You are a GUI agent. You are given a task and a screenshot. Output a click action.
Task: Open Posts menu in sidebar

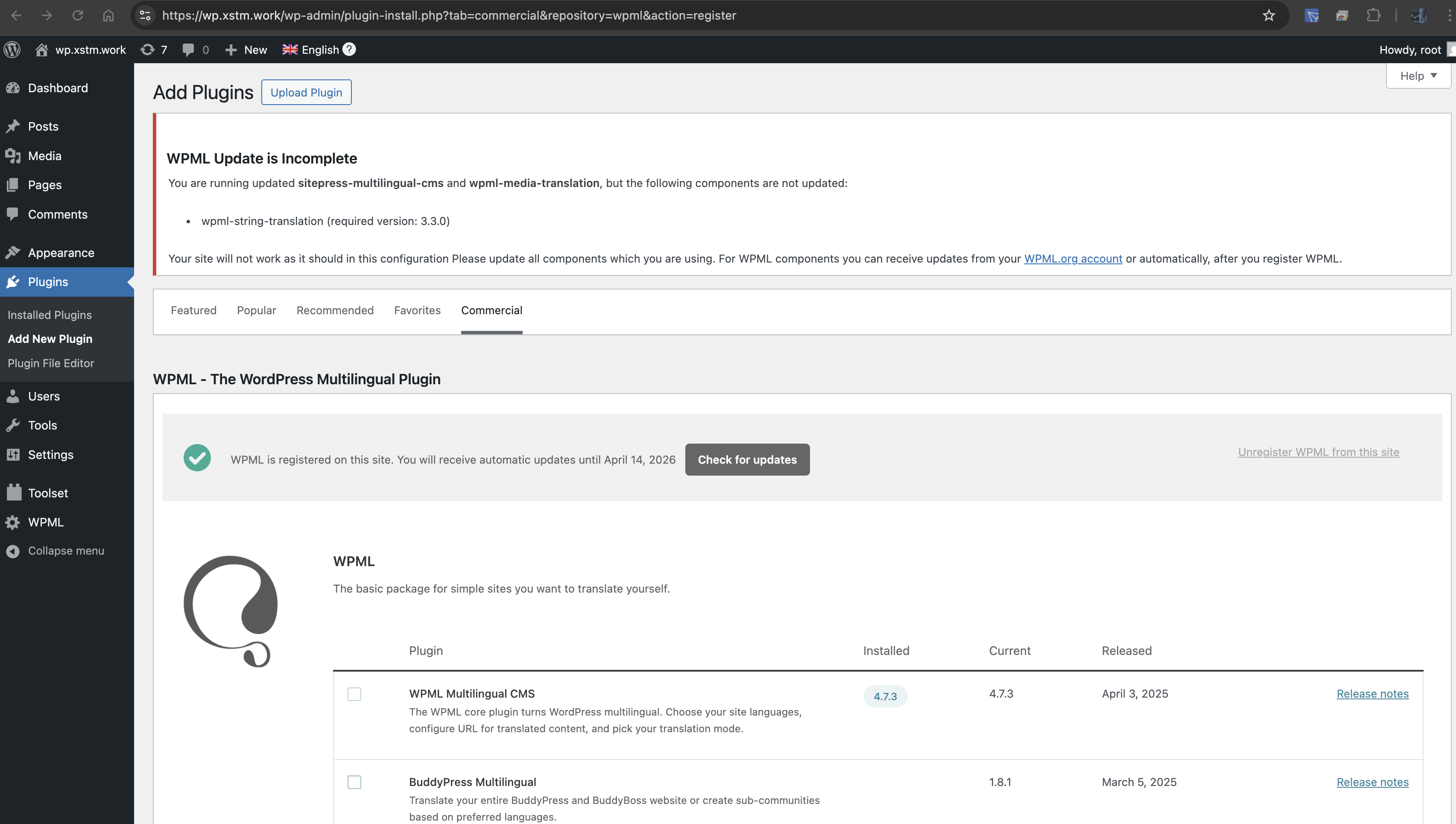(x=67, y=126)
